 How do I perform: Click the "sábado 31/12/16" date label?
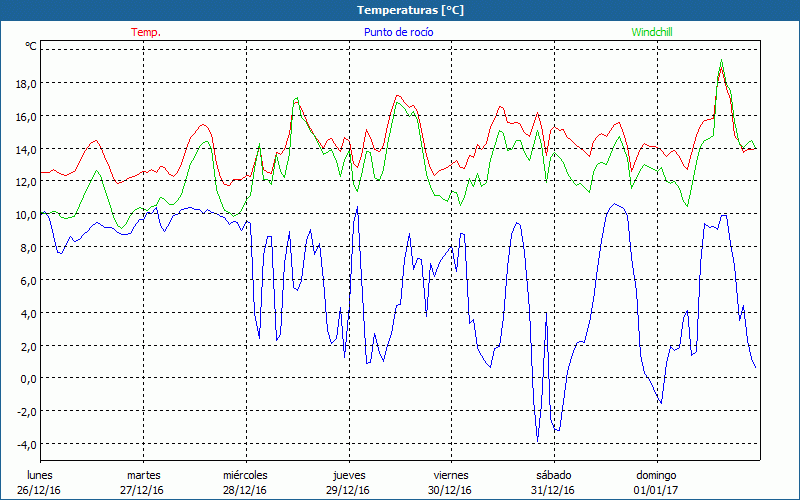553,482
